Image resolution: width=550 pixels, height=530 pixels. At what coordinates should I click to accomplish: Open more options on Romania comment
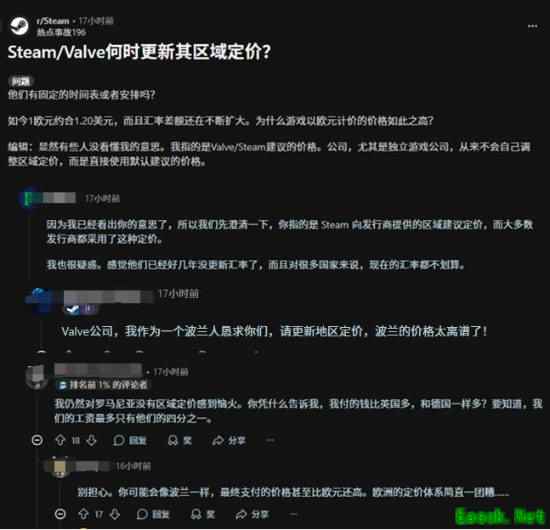click(270, 440)
